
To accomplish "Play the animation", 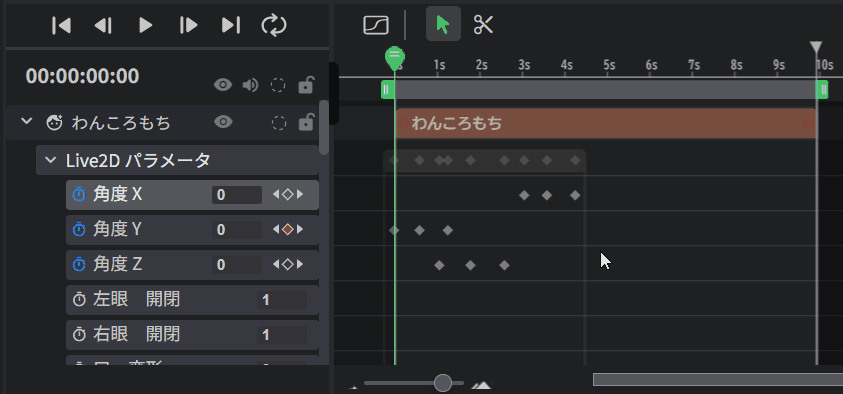I will pyautogui.click(x=146, y=25).
